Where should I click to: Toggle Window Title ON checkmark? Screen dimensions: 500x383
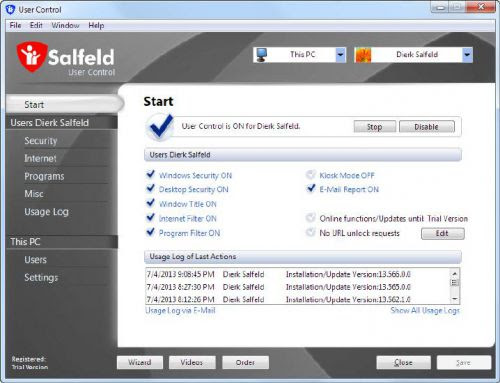[151, 203]
